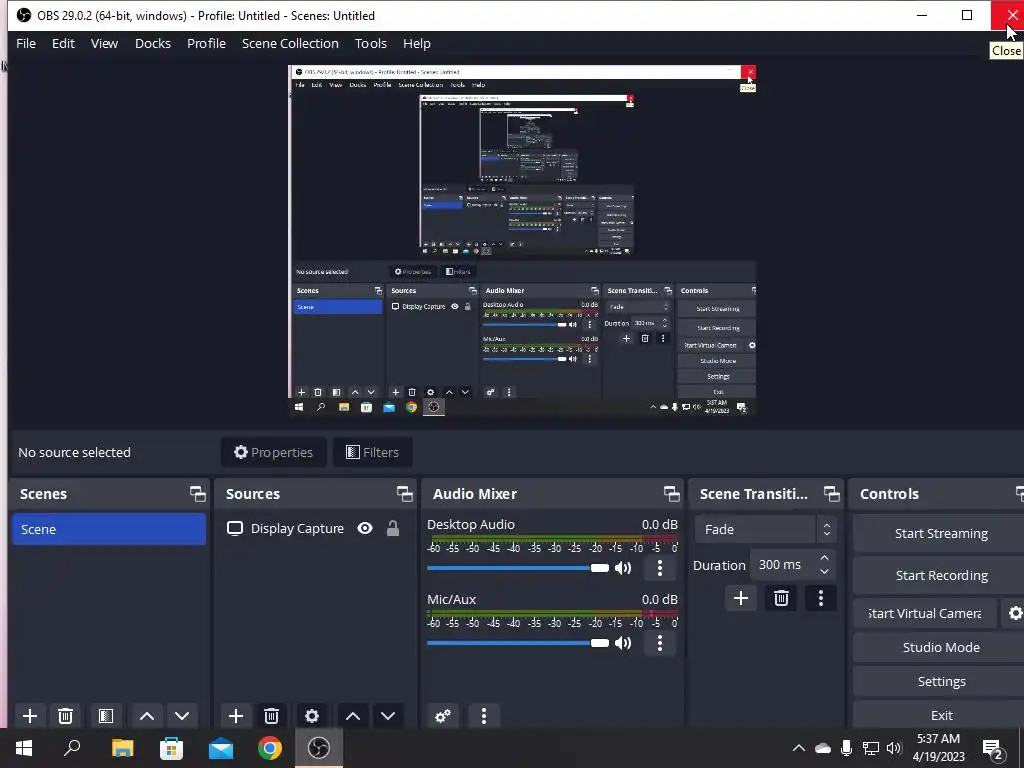Move source down in Sources panel

(x=388, y=716)
